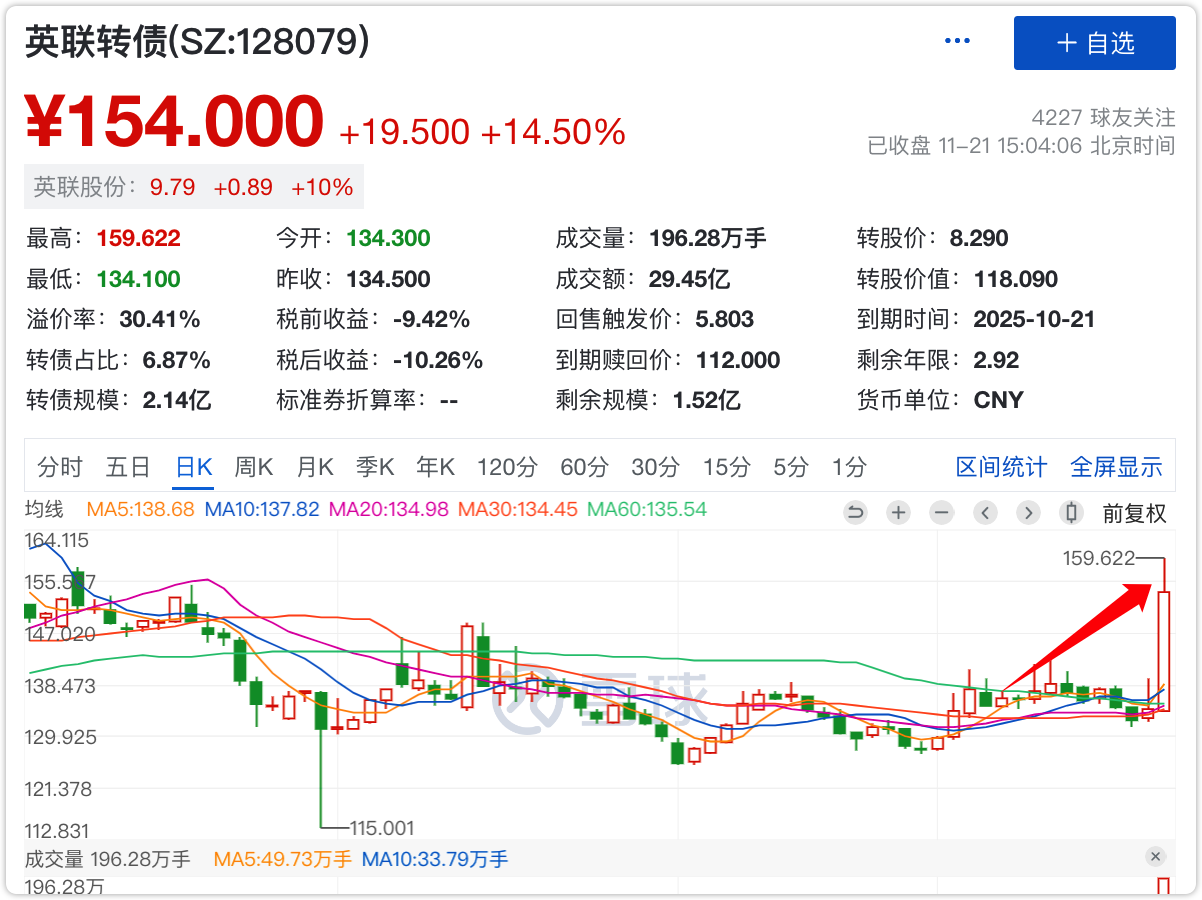Open 区间统计 range statistics
The image size is (1202, 900).
[x=1001, y=467]
